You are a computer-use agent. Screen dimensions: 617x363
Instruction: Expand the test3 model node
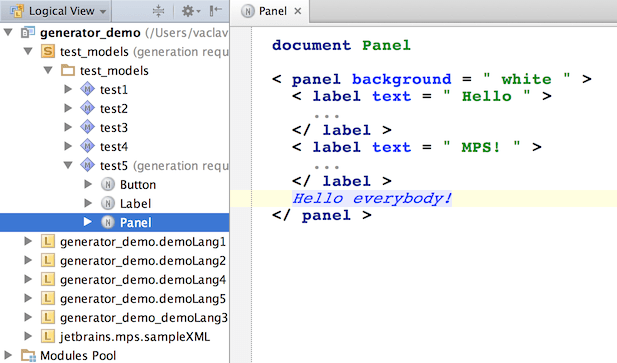[68, 127]
